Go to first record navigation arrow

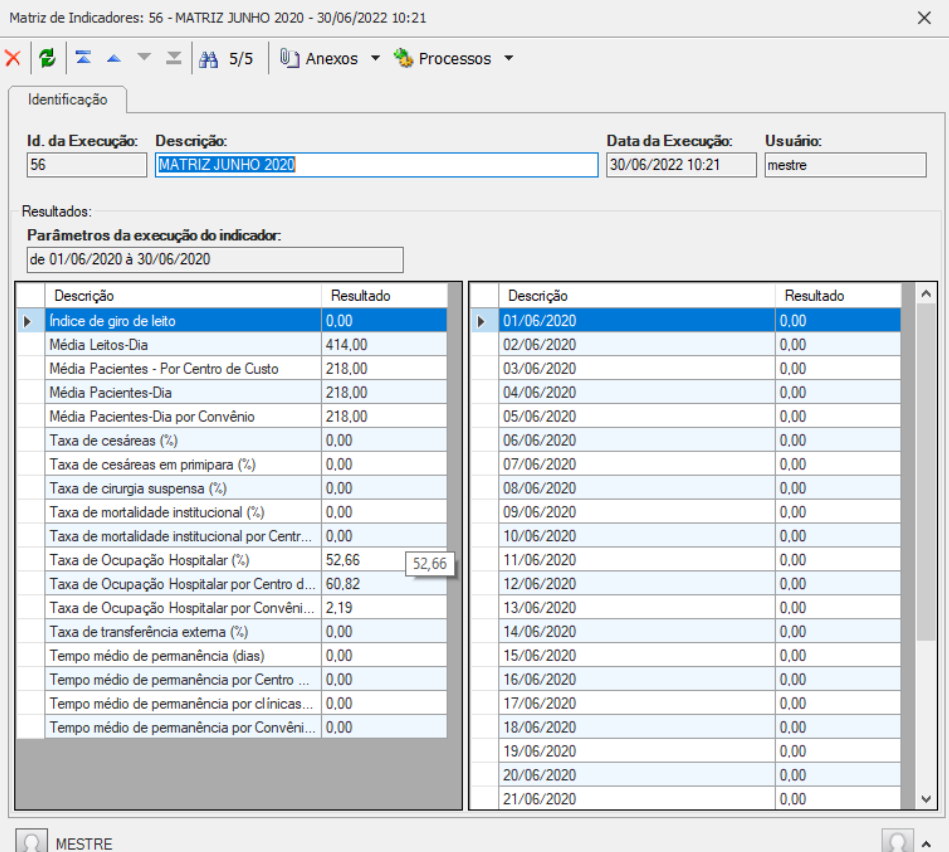84,58
